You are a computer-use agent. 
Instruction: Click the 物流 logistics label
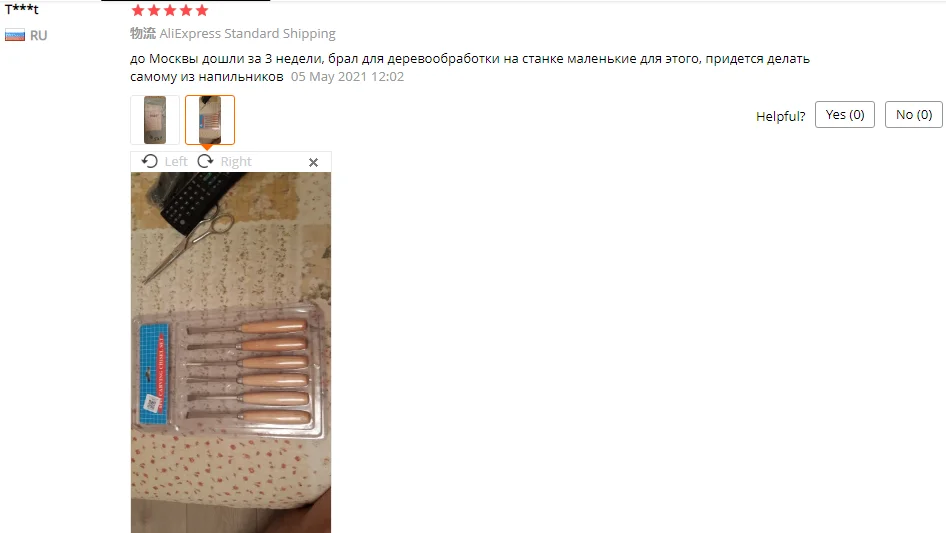coord(143,33)
